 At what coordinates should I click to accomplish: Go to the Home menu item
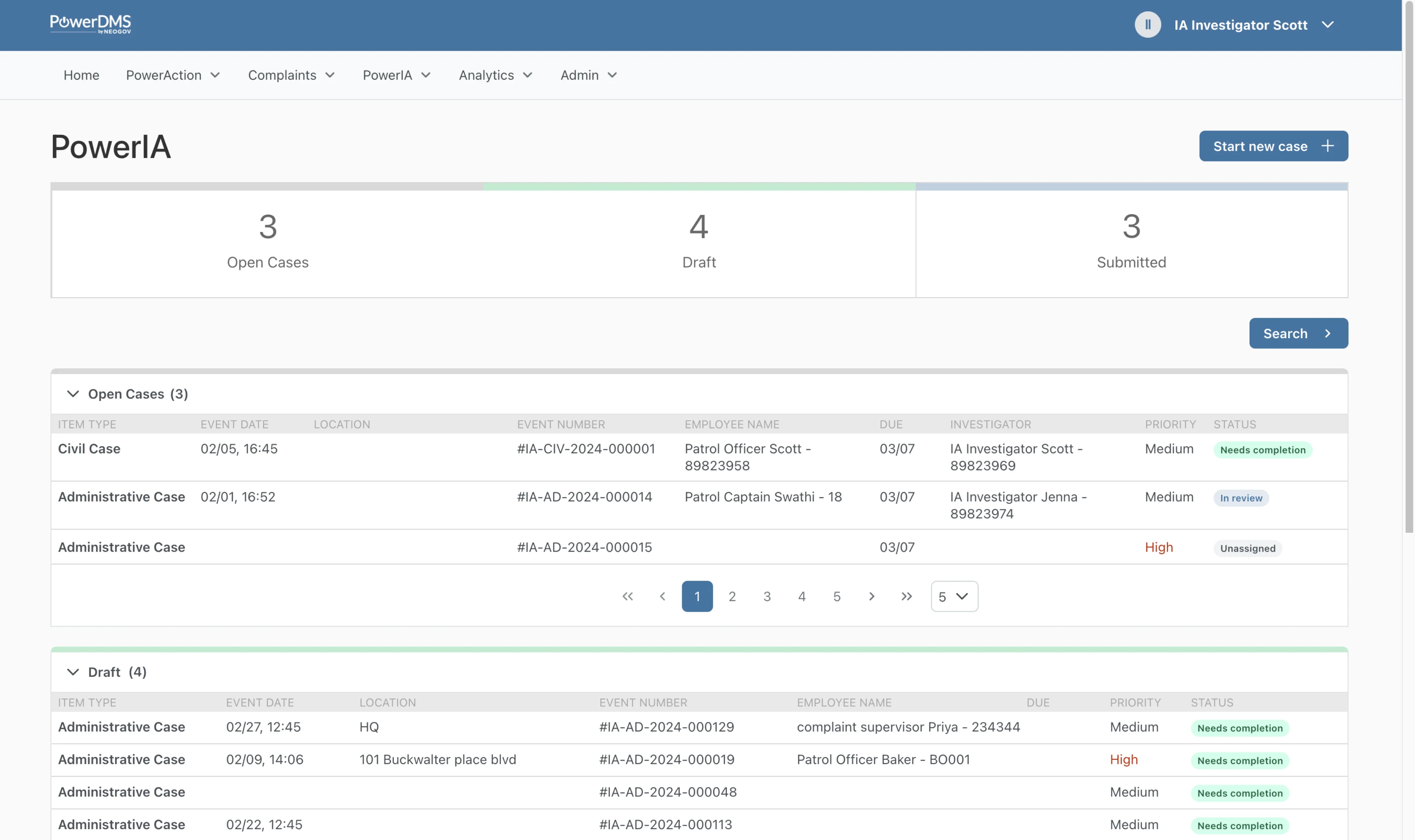point(81,75)
